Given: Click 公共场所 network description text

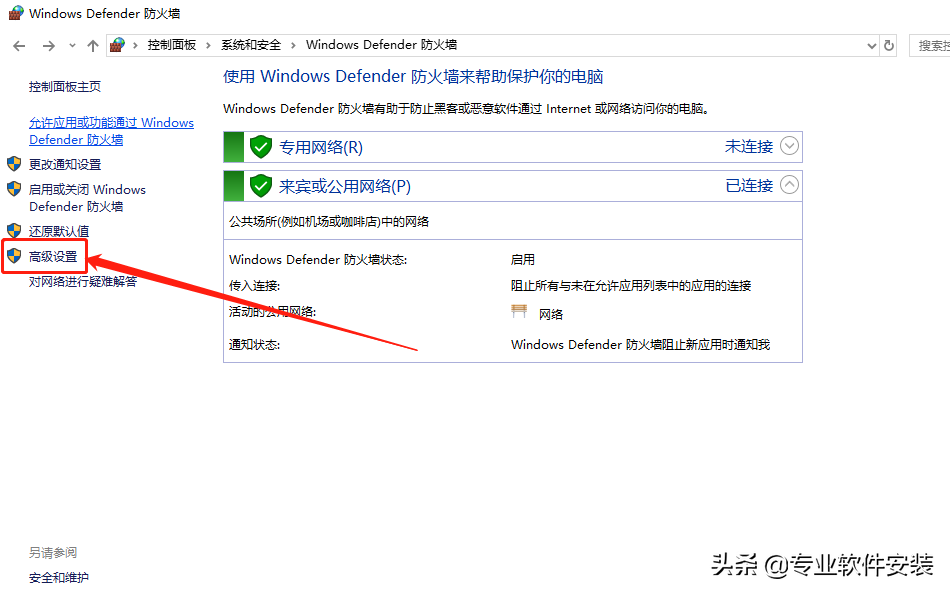Looking at the screenshot, I should 329,221.
